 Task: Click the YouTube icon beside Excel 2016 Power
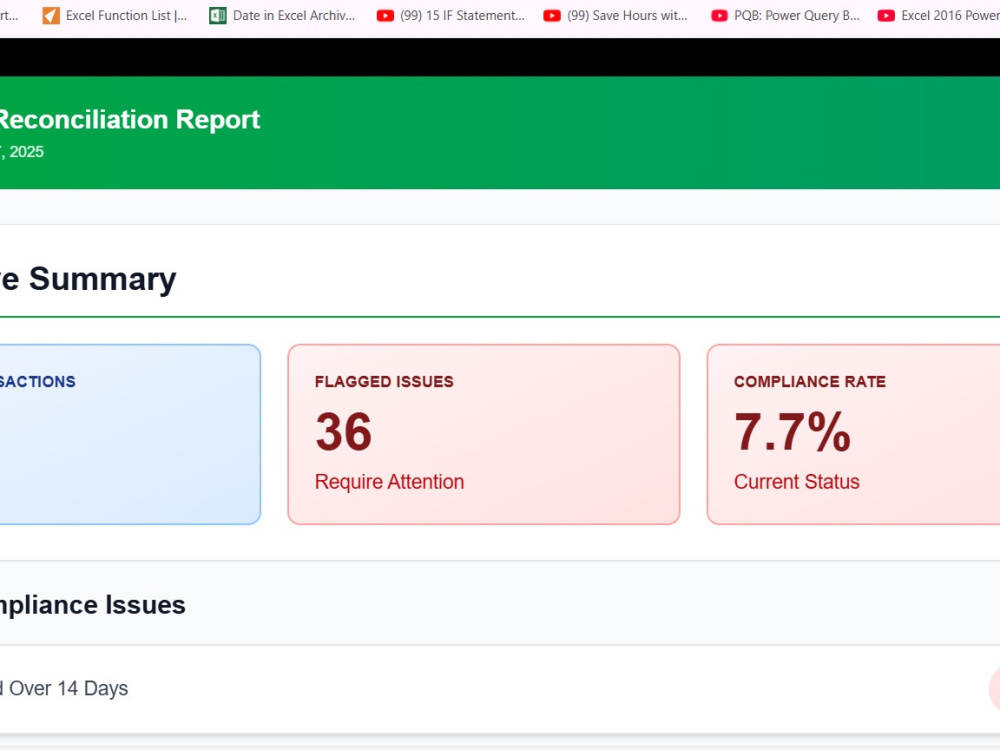click(886, 15)
